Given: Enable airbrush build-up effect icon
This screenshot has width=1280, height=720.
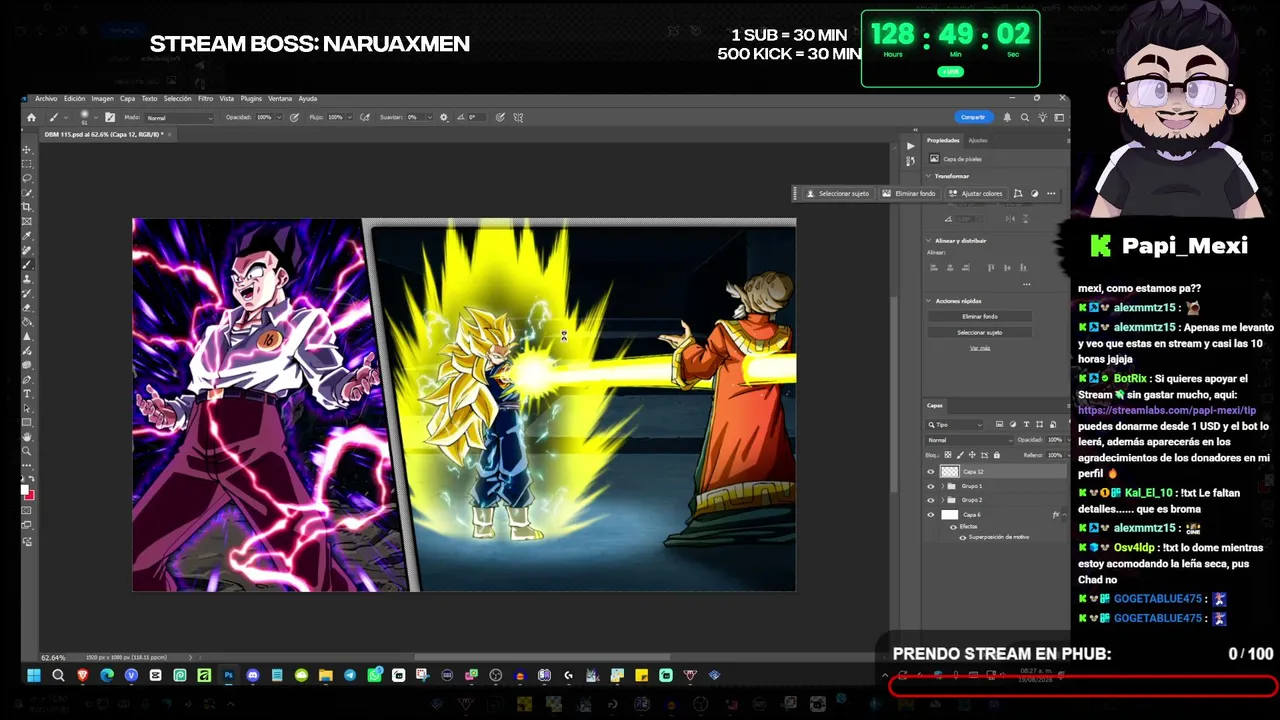Looking at the screenshot, I should 365,117.
